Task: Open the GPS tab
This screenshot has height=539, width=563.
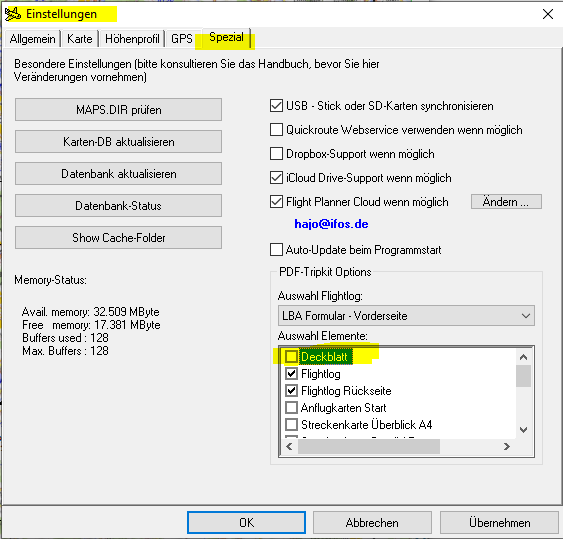Action: [x=182, y=39]
